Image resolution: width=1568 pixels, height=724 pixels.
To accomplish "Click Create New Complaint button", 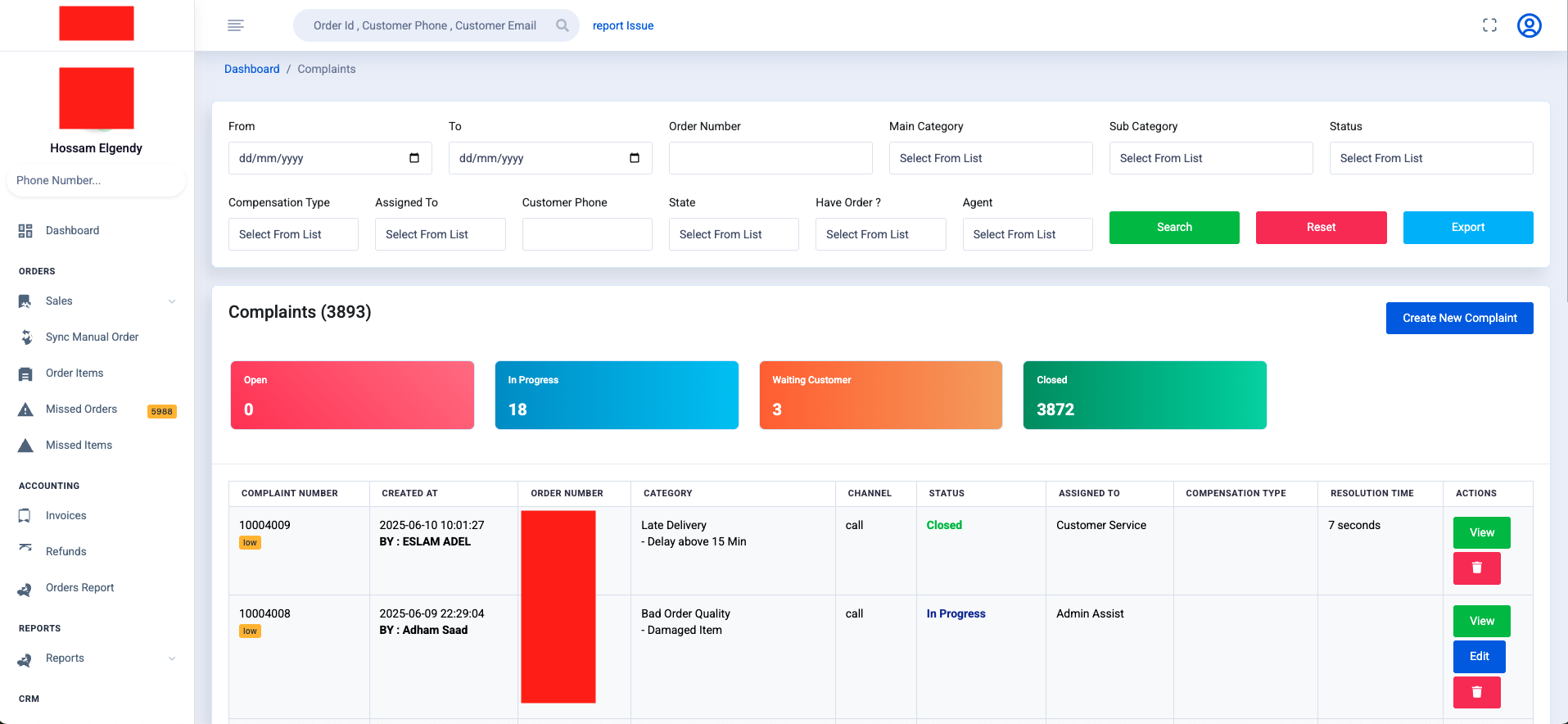I will 1459,318.
